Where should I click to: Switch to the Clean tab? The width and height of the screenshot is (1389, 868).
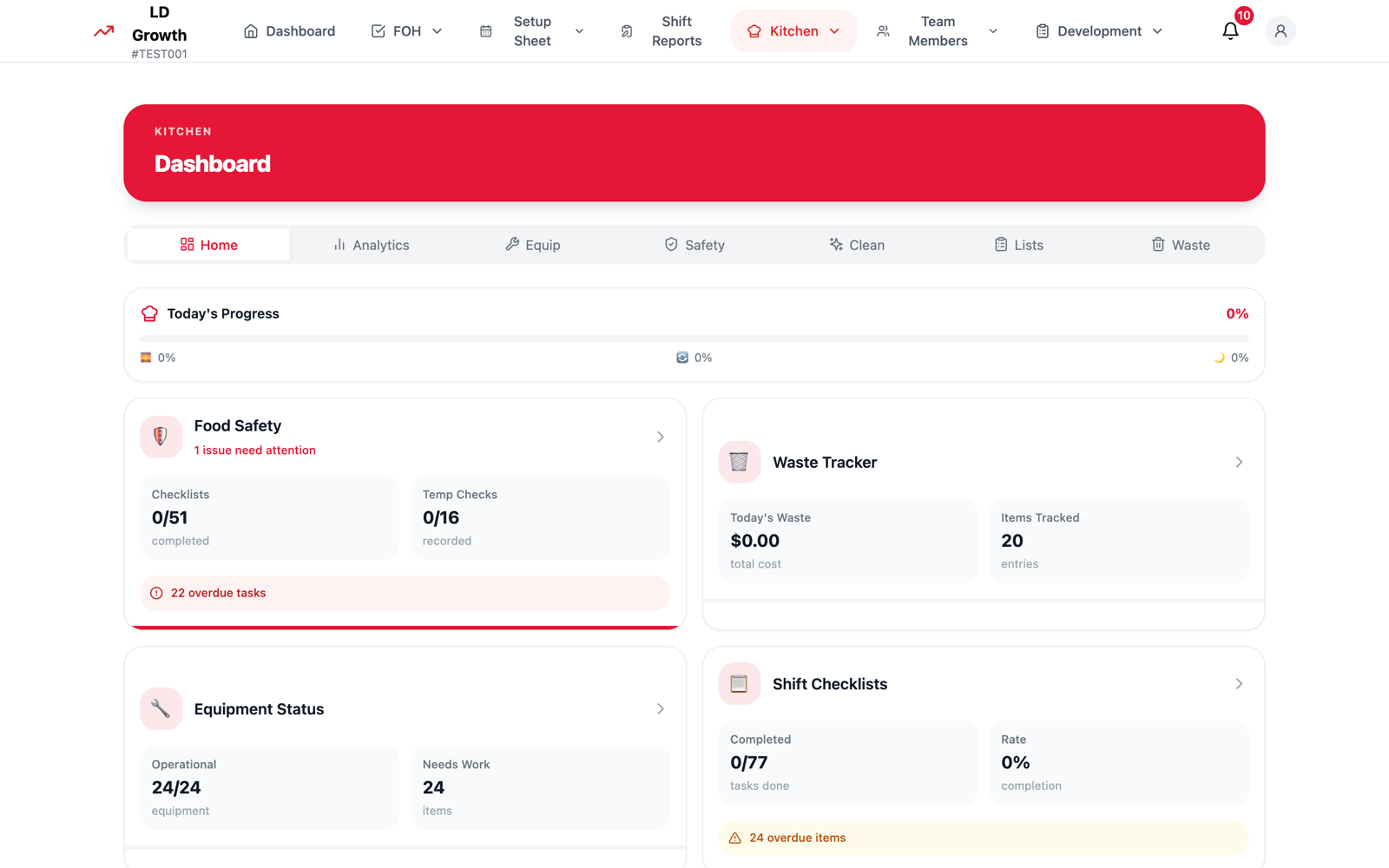[x=857, y=245]
